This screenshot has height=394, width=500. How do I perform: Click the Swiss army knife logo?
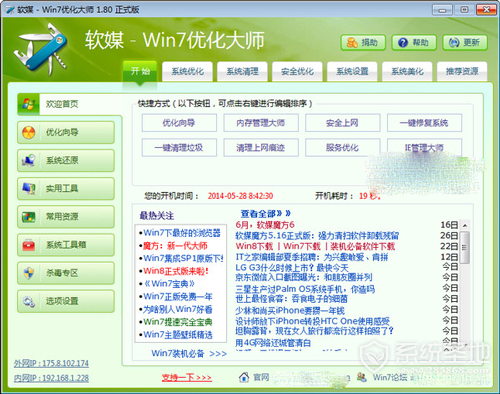click(x=42, y=48)
